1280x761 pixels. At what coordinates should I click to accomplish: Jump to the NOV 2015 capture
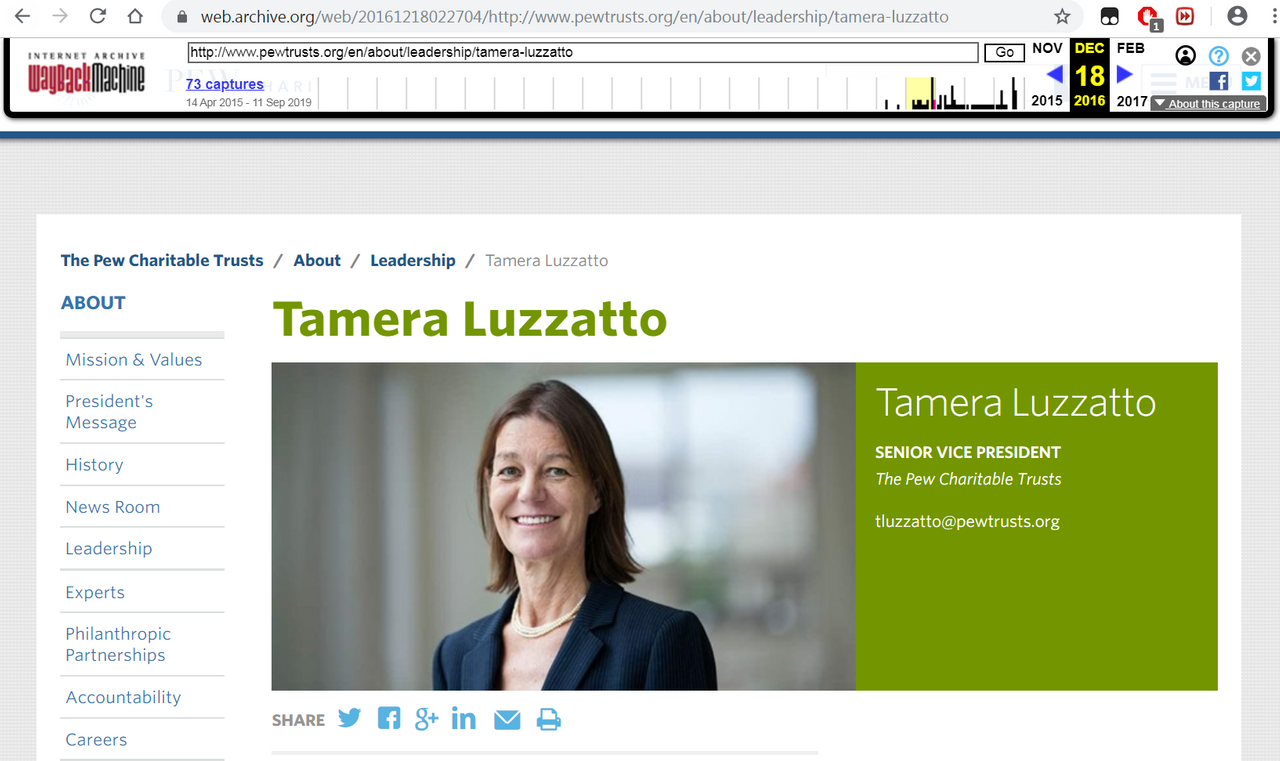(1047, 74)
